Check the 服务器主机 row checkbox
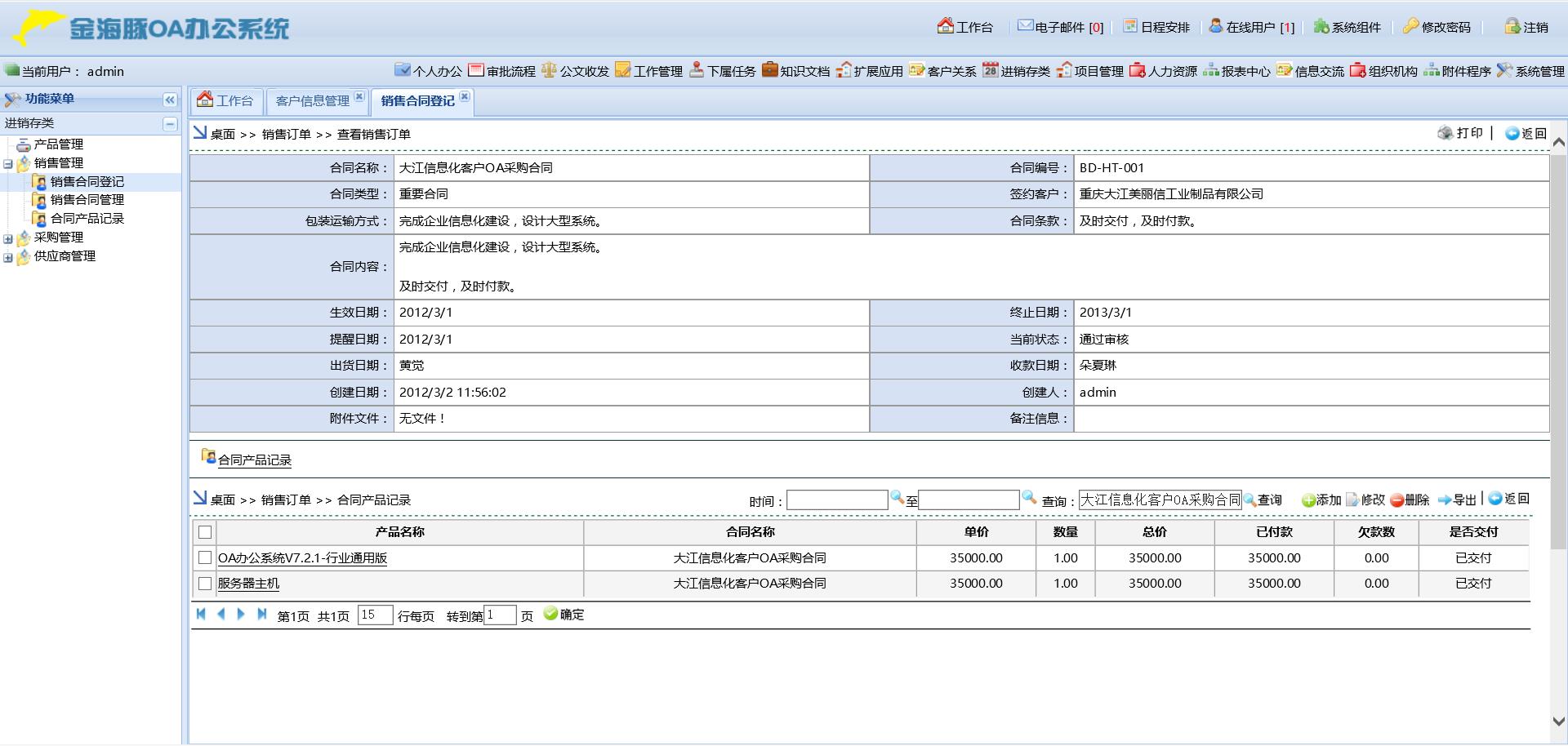 (x=205, y=584)
